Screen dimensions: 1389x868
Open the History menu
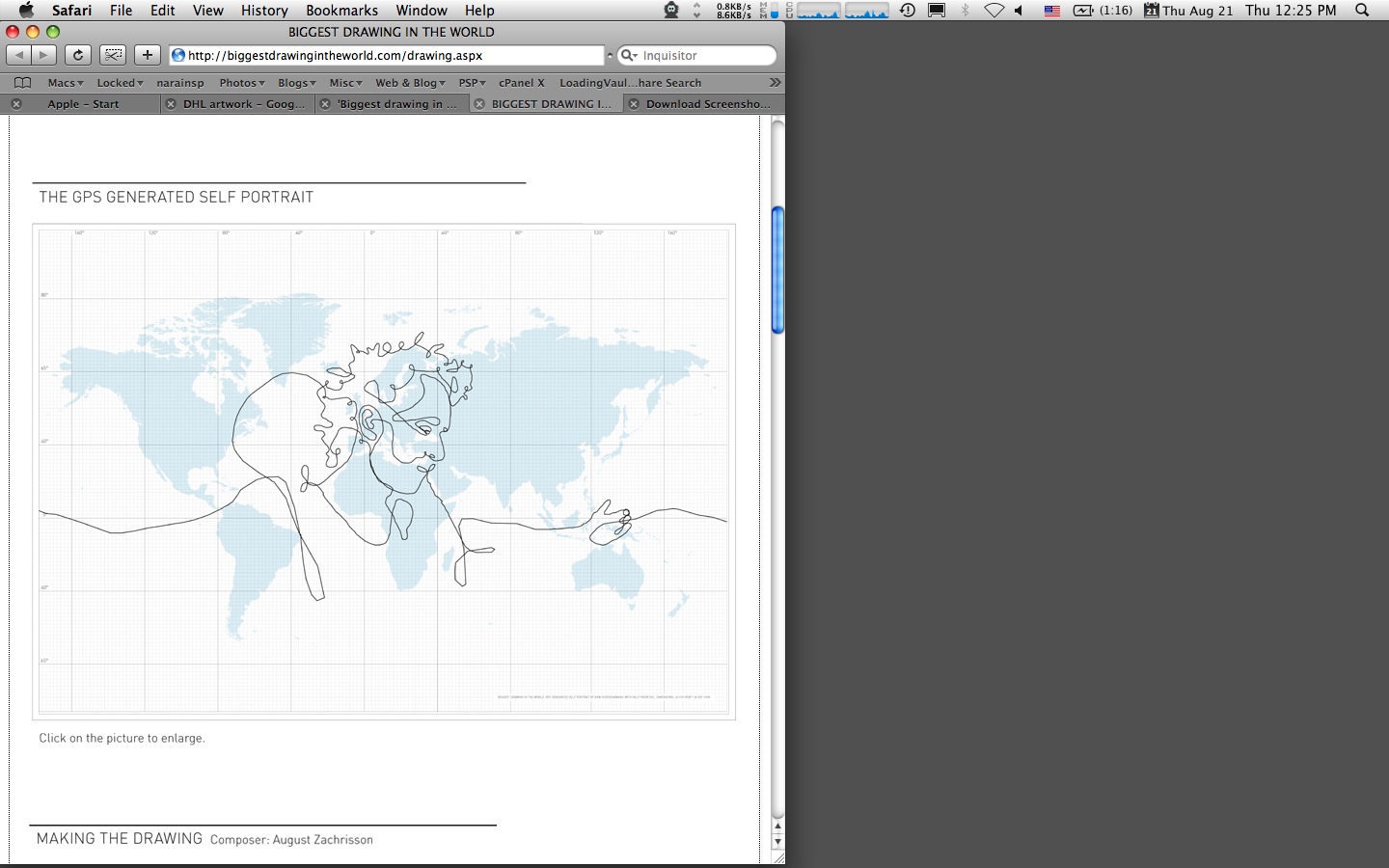(x=264, y=11)
